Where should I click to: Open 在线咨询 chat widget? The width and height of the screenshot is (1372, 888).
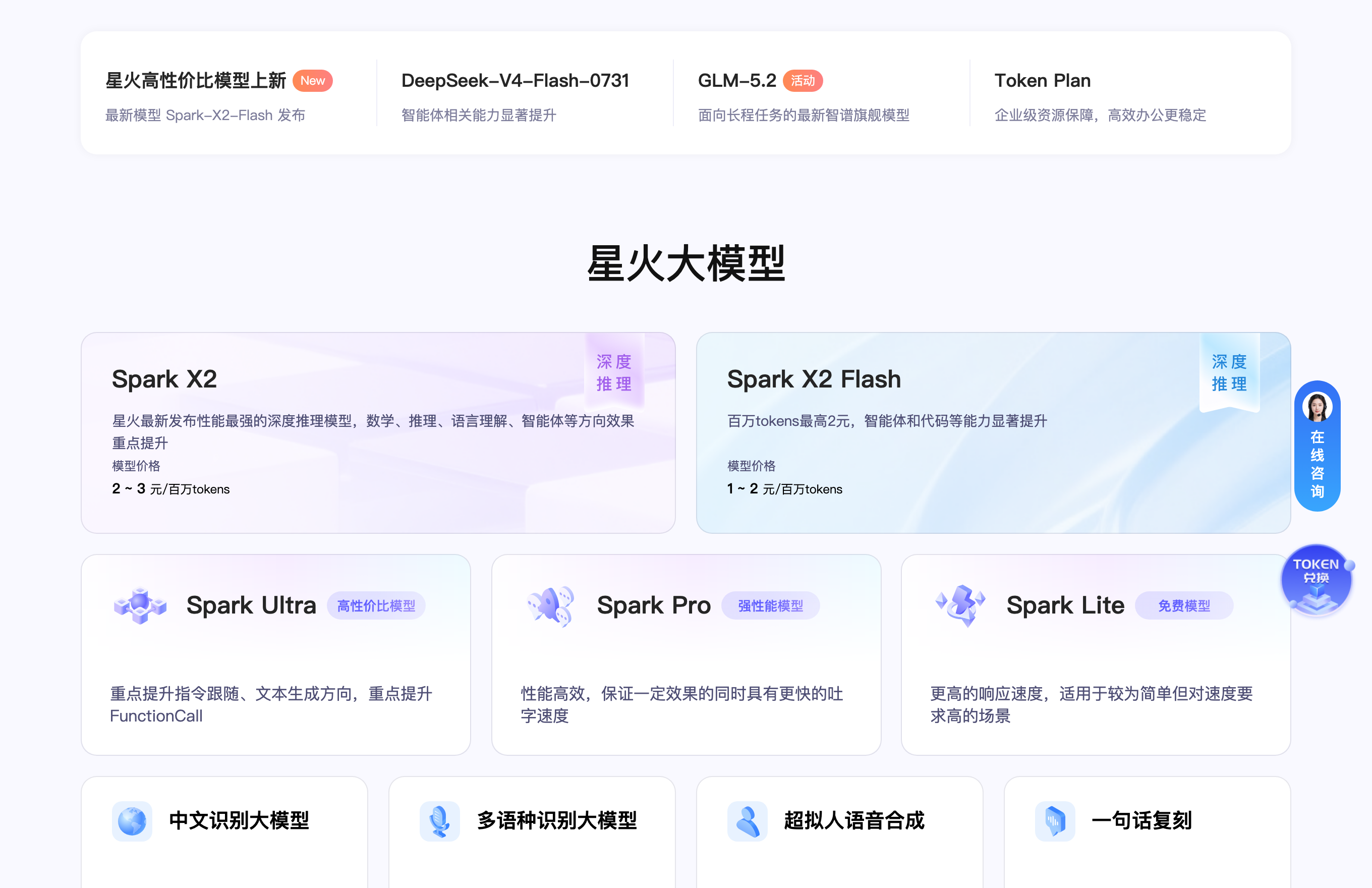pyautogui.click(x=1317, y=446)
